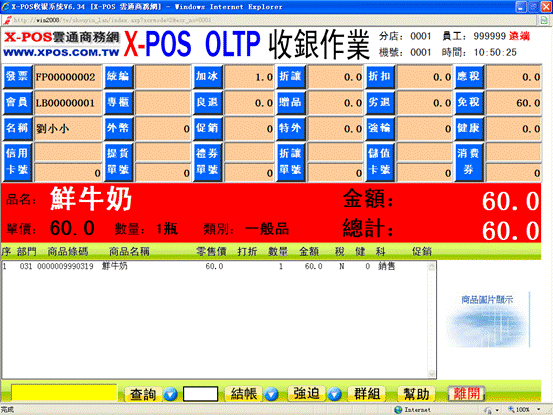Viewport: 553px width, 415px height.
Task: Open the dropdown arrow next to 強迫
Action: (x=334, y=394)
